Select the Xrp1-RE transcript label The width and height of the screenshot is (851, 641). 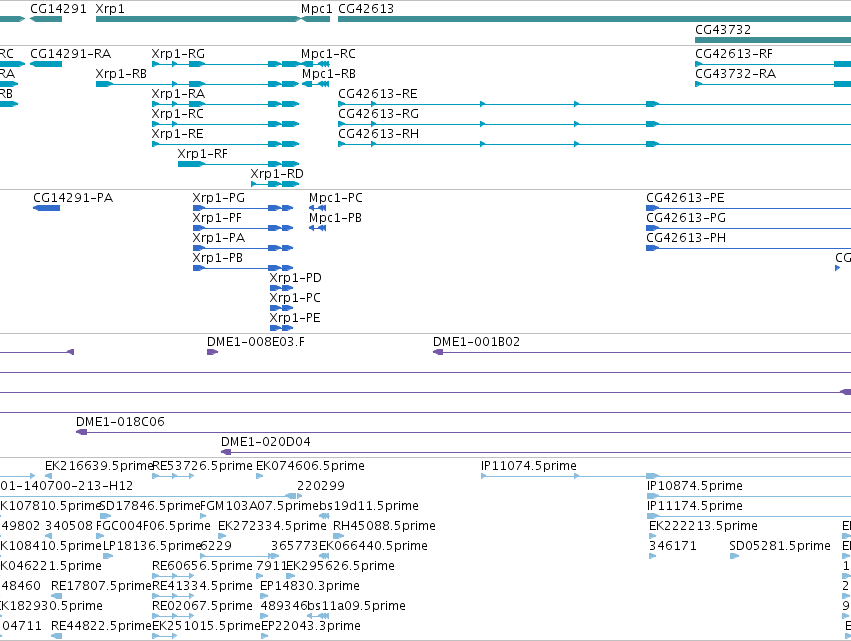(177, 134)
